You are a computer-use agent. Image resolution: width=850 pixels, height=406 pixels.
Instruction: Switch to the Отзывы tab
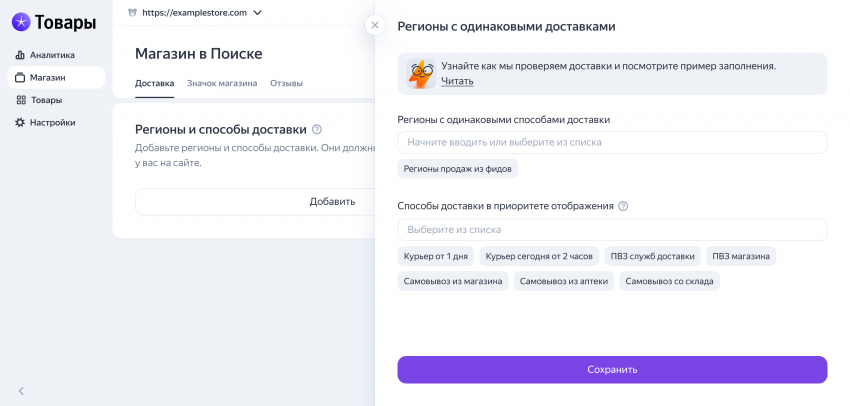pyautogui.click(x=286, y=83)
